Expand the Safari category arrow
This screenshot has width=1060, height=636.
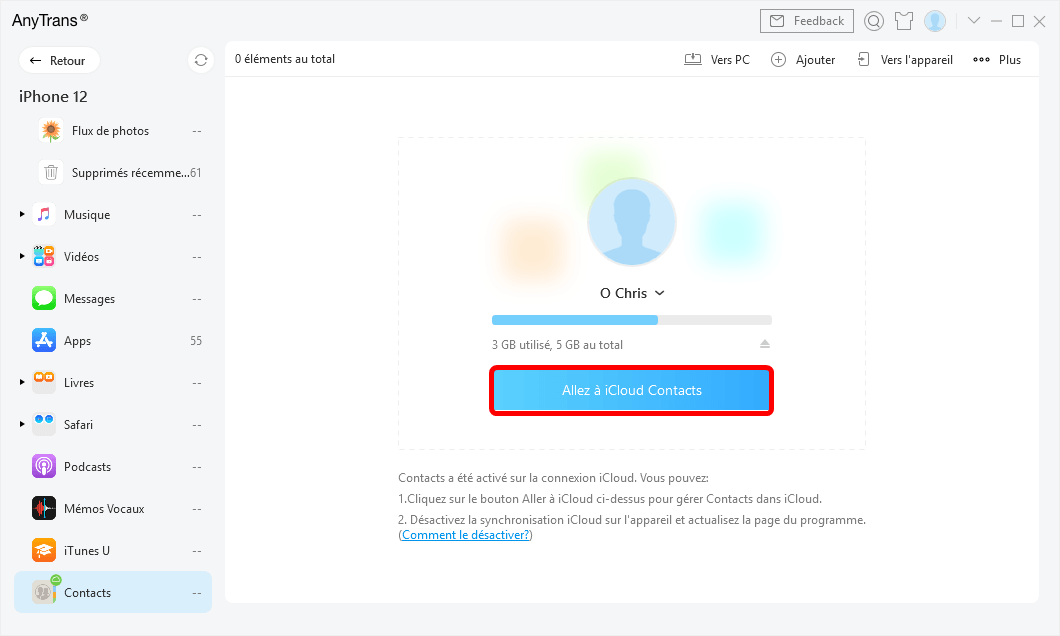tap(22, 424)
